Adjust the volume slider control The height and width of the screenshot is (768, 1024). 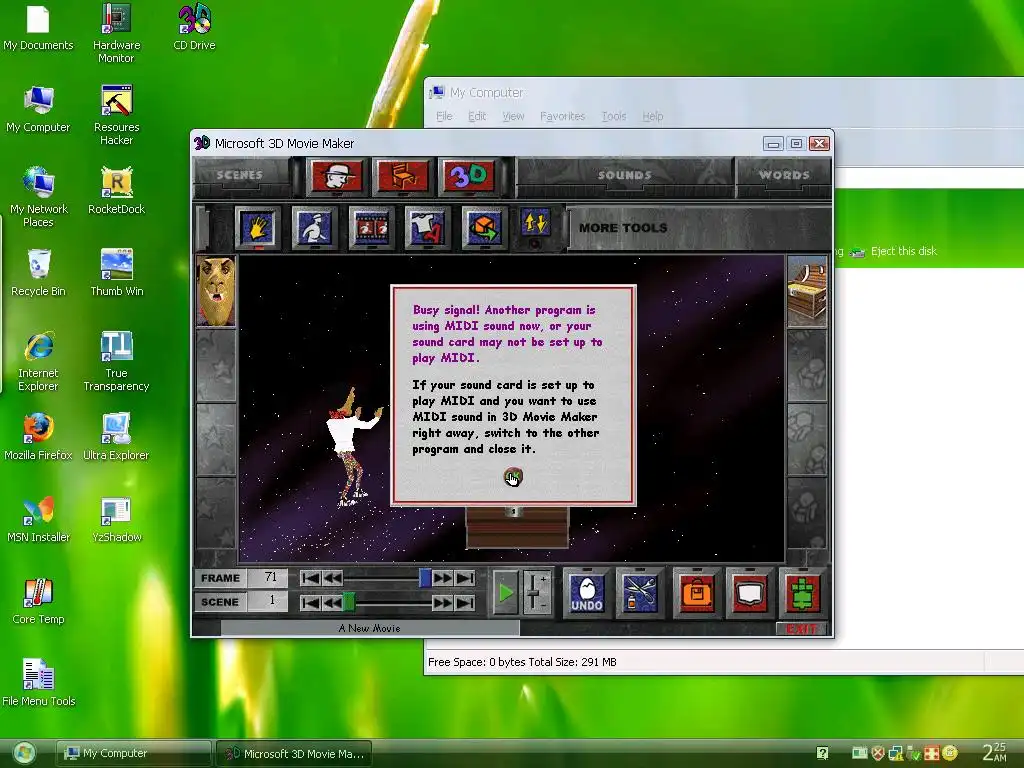pos(536,593)
